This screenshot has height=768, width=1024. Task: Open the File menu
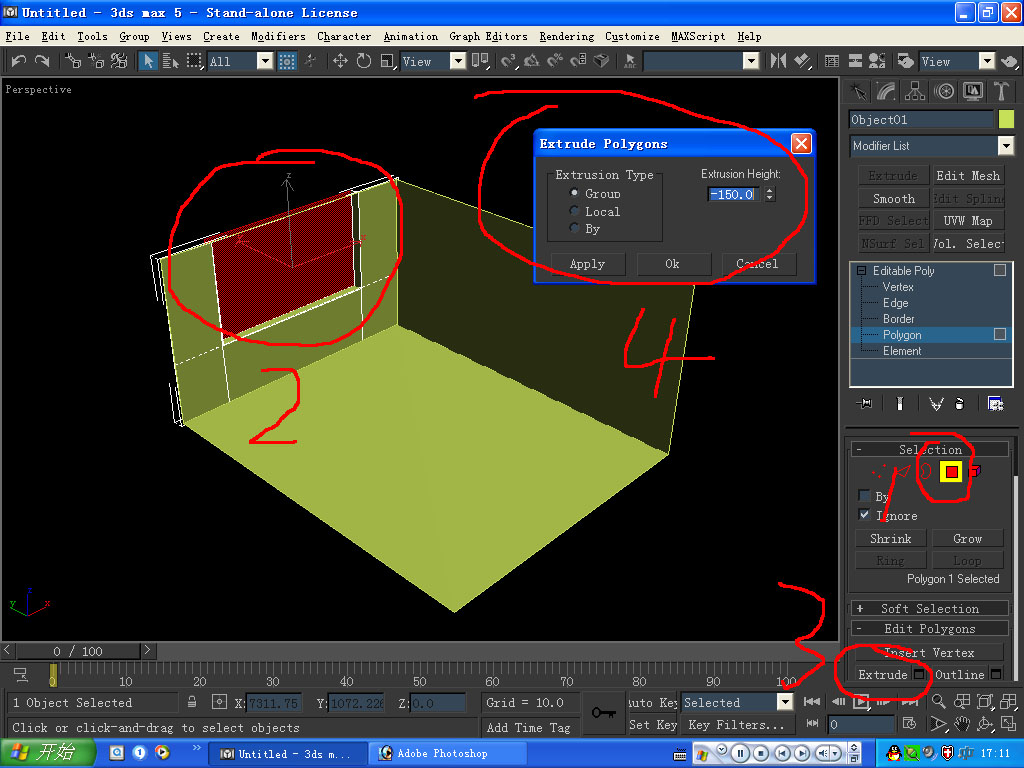[18, 36]
